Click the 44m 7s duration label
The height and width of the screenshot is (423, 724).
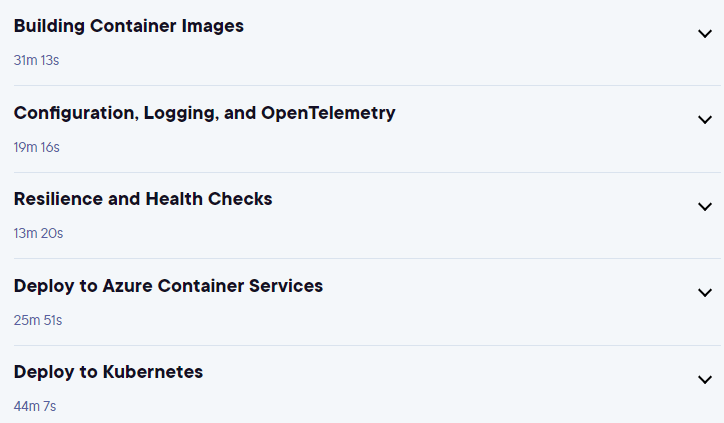[35, 406]
